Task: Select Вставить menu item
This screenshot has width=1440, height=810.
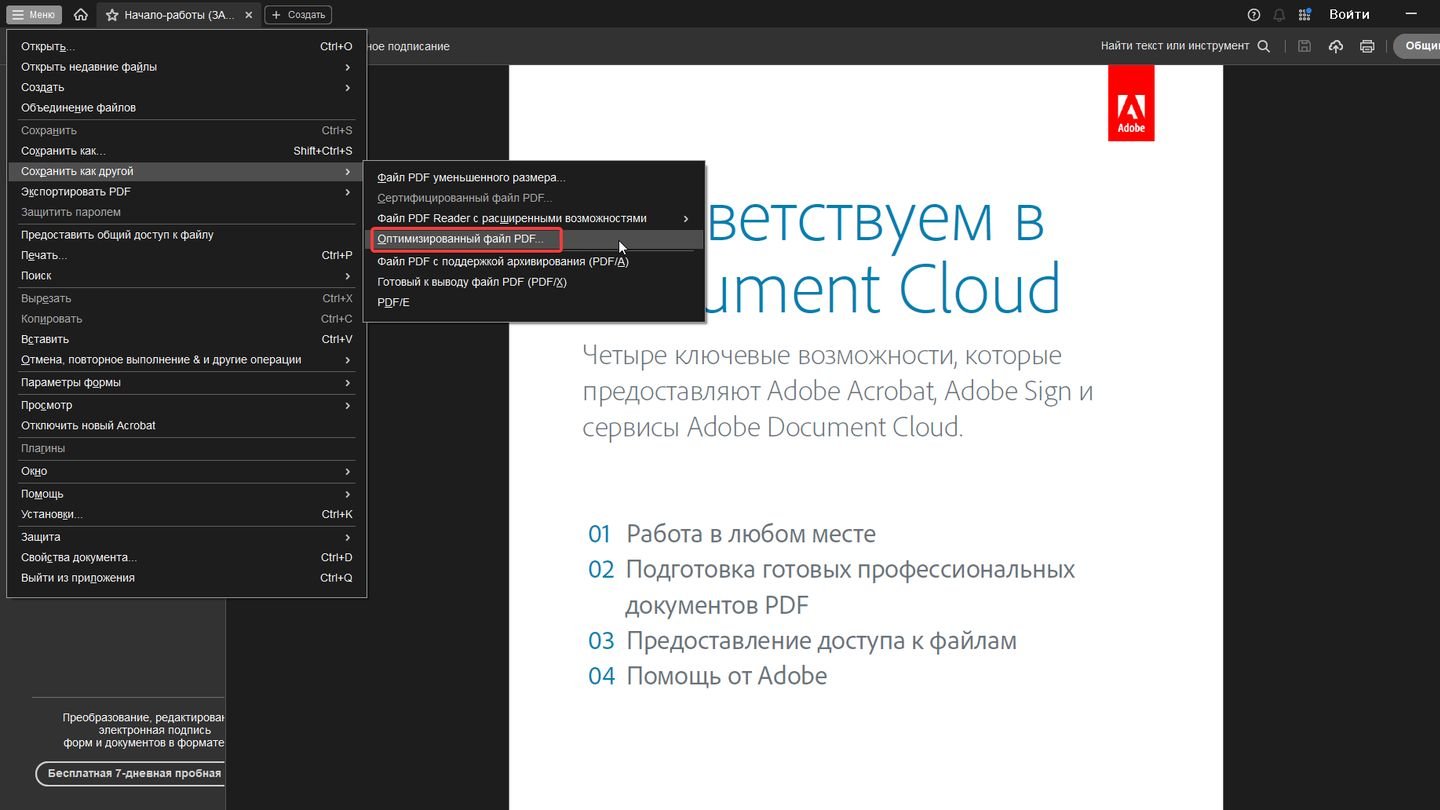Action: coord(187,339)
